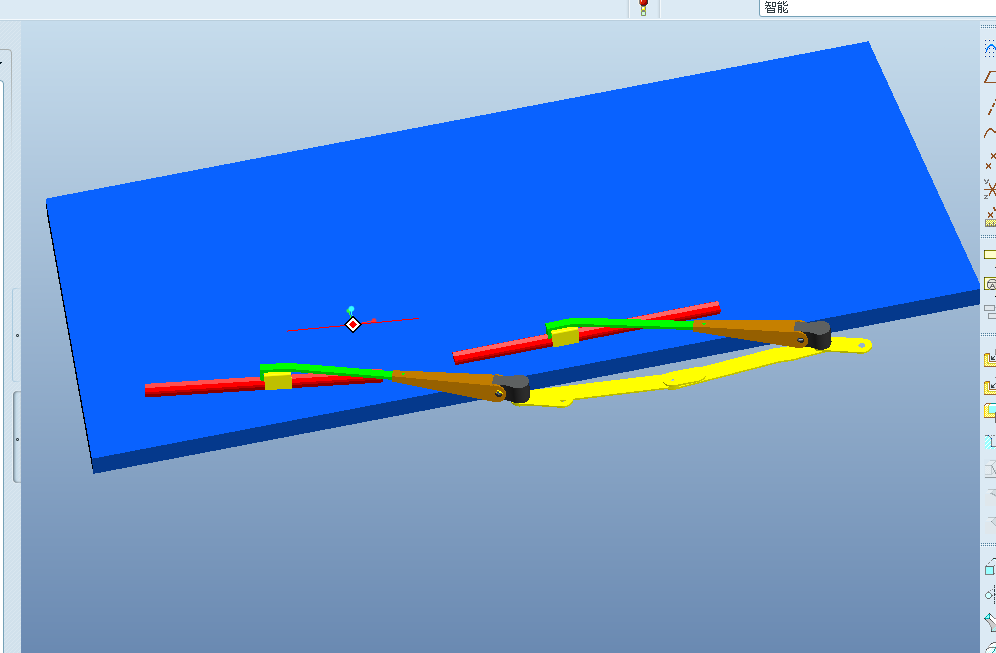Viewport: 996px width, 653px height.
Task: Click the cyan hatched cut-out icon
Action: (x=990, y=441)
